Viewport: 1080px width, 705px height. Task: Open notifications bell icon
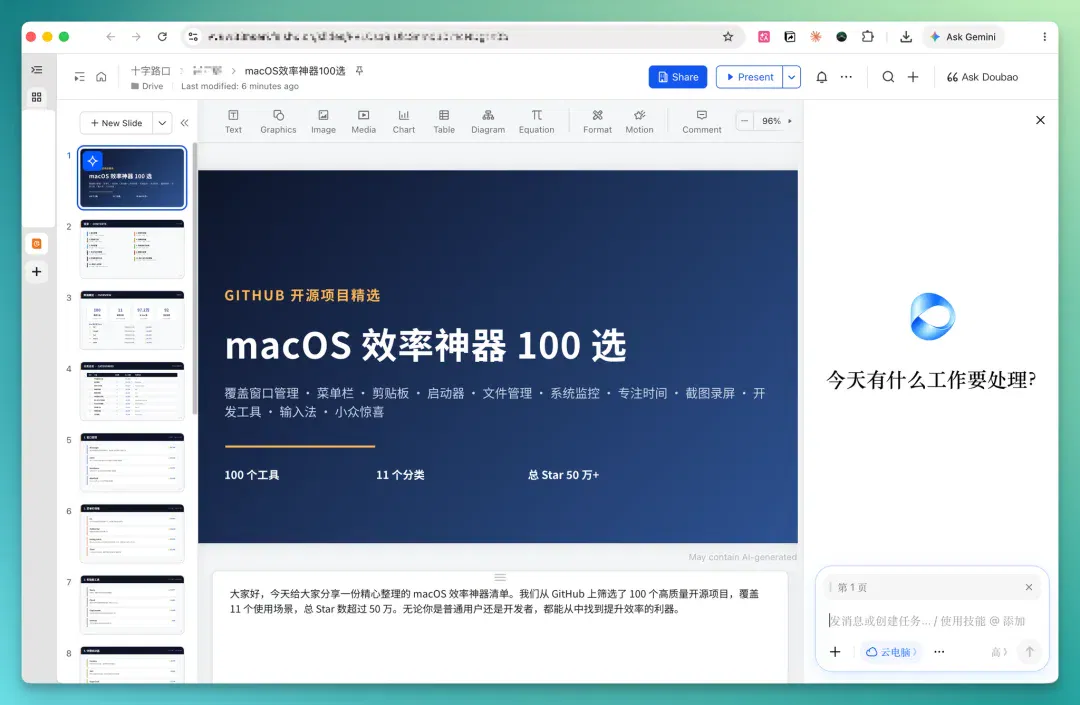coord(822,77)
